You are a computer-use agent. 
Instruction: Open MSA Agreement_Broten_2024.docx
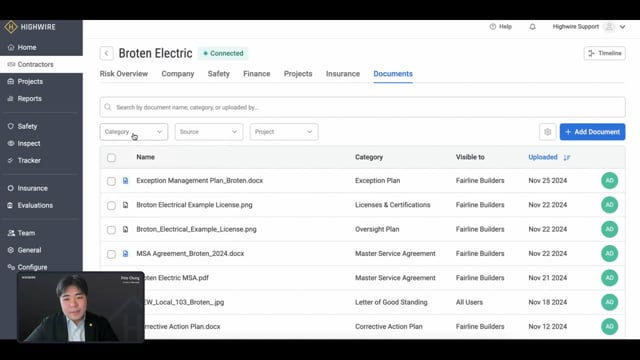click(x=190, y=253)
